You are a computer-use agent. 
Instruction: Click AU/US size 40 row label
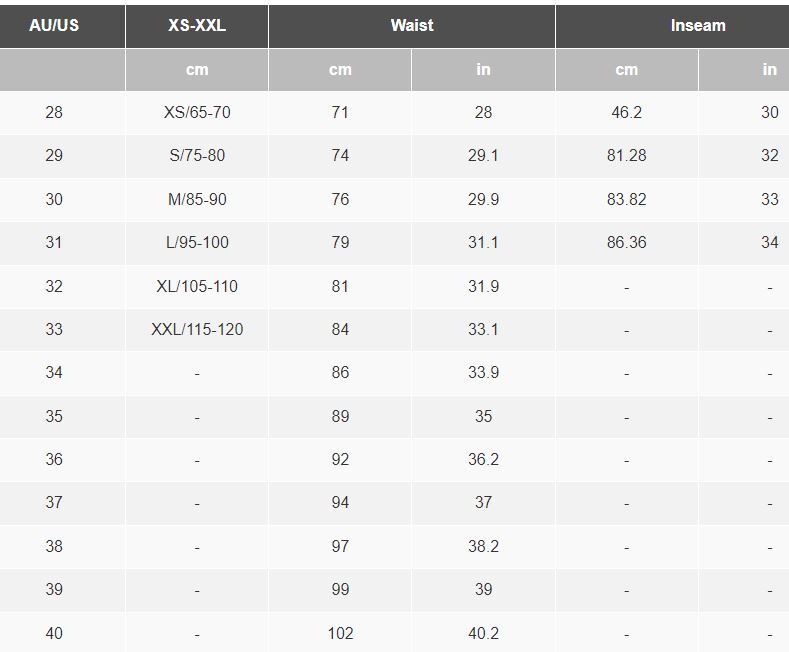tap(54, 633)
